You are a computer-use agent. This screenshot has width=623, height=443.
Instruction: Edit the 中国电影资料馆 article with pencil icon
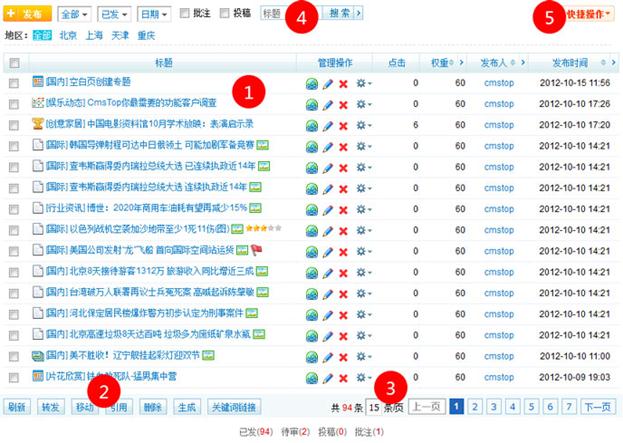[328, 126]
